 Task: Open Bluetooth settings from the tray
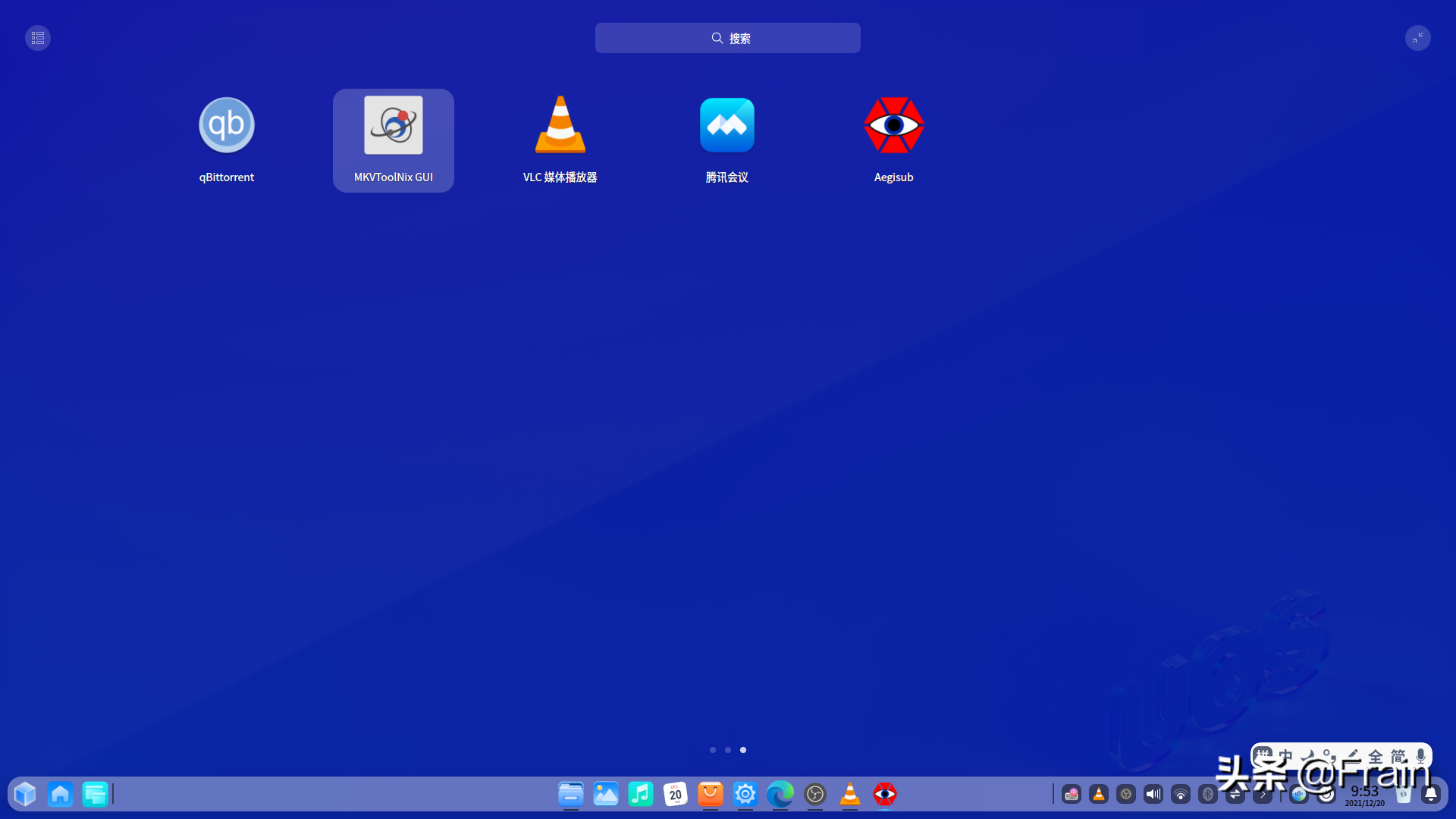pyautogui.click(x=1207, y=794)
